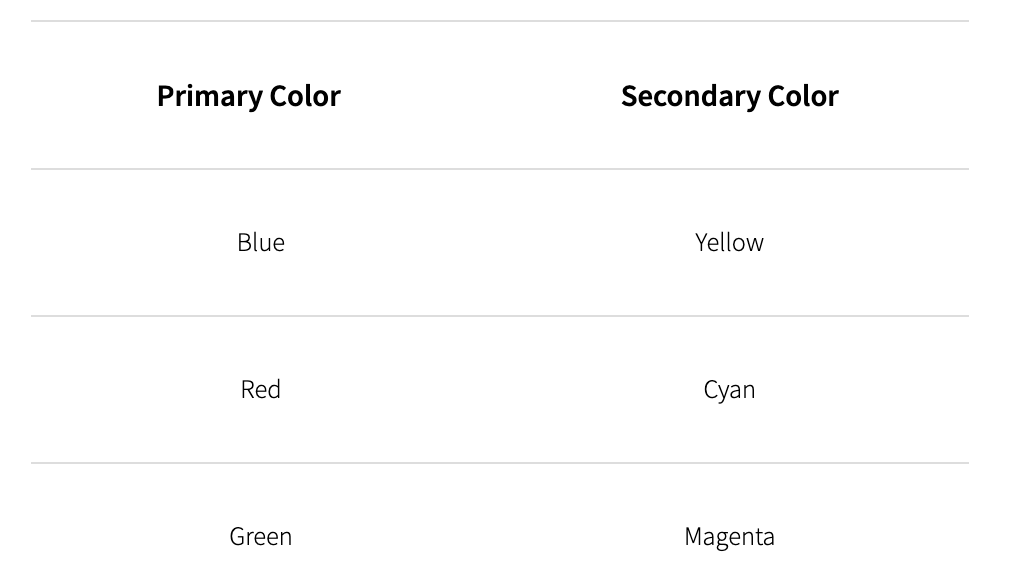Click empty space between the two headers
This screenshot has height=582, width=1026.
click(481, 96)
